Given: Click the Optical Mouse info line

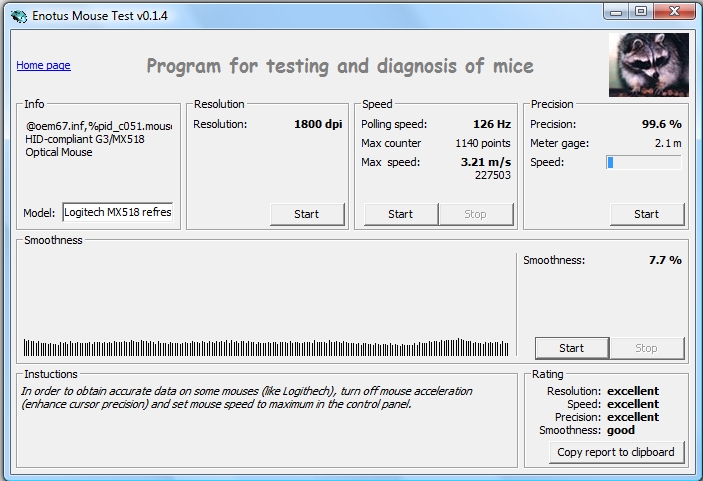Looking at the screenshot, I should 59,152.
